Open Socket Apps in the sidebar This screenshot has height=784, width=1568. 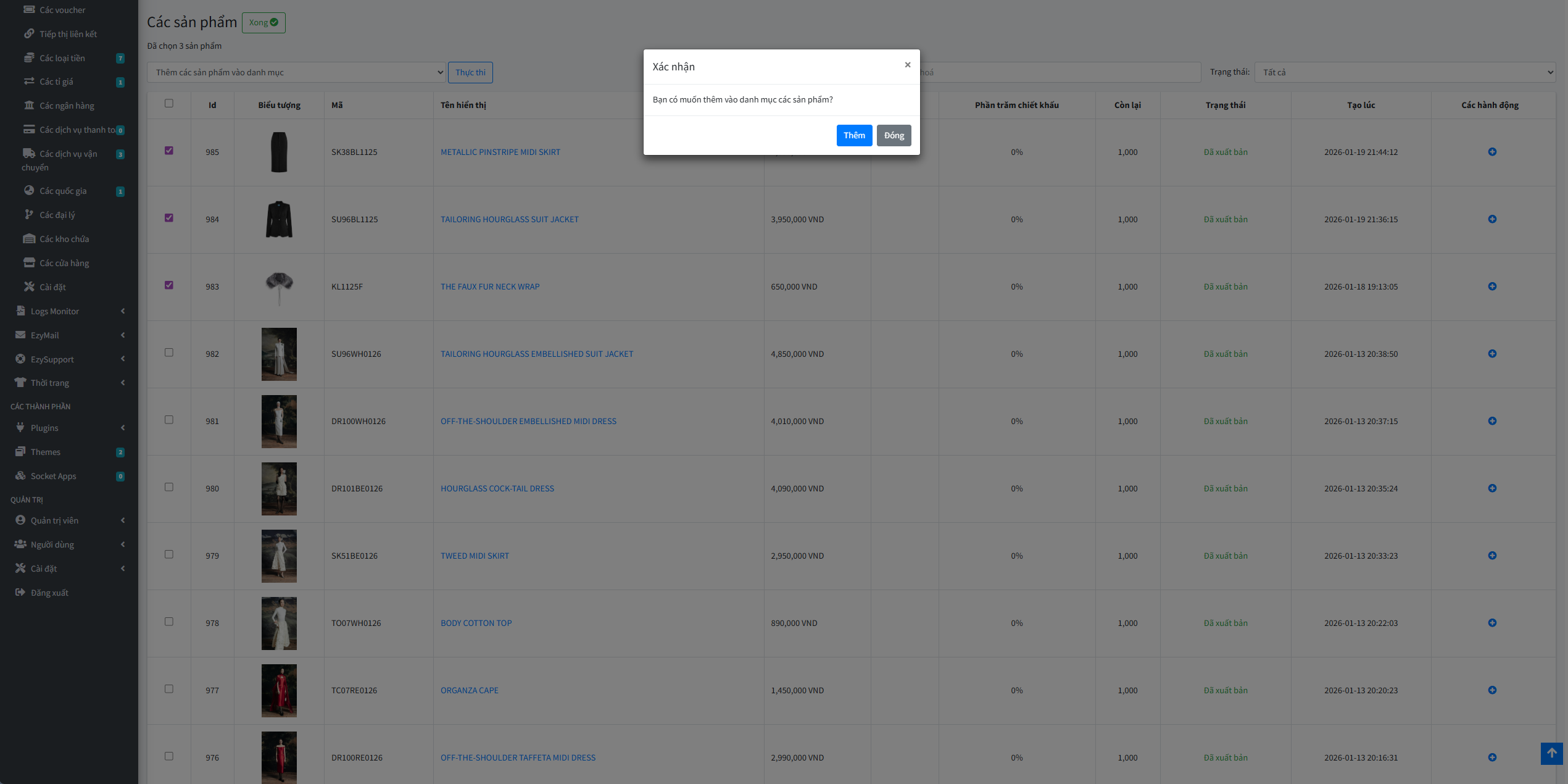tap(54, 476)
